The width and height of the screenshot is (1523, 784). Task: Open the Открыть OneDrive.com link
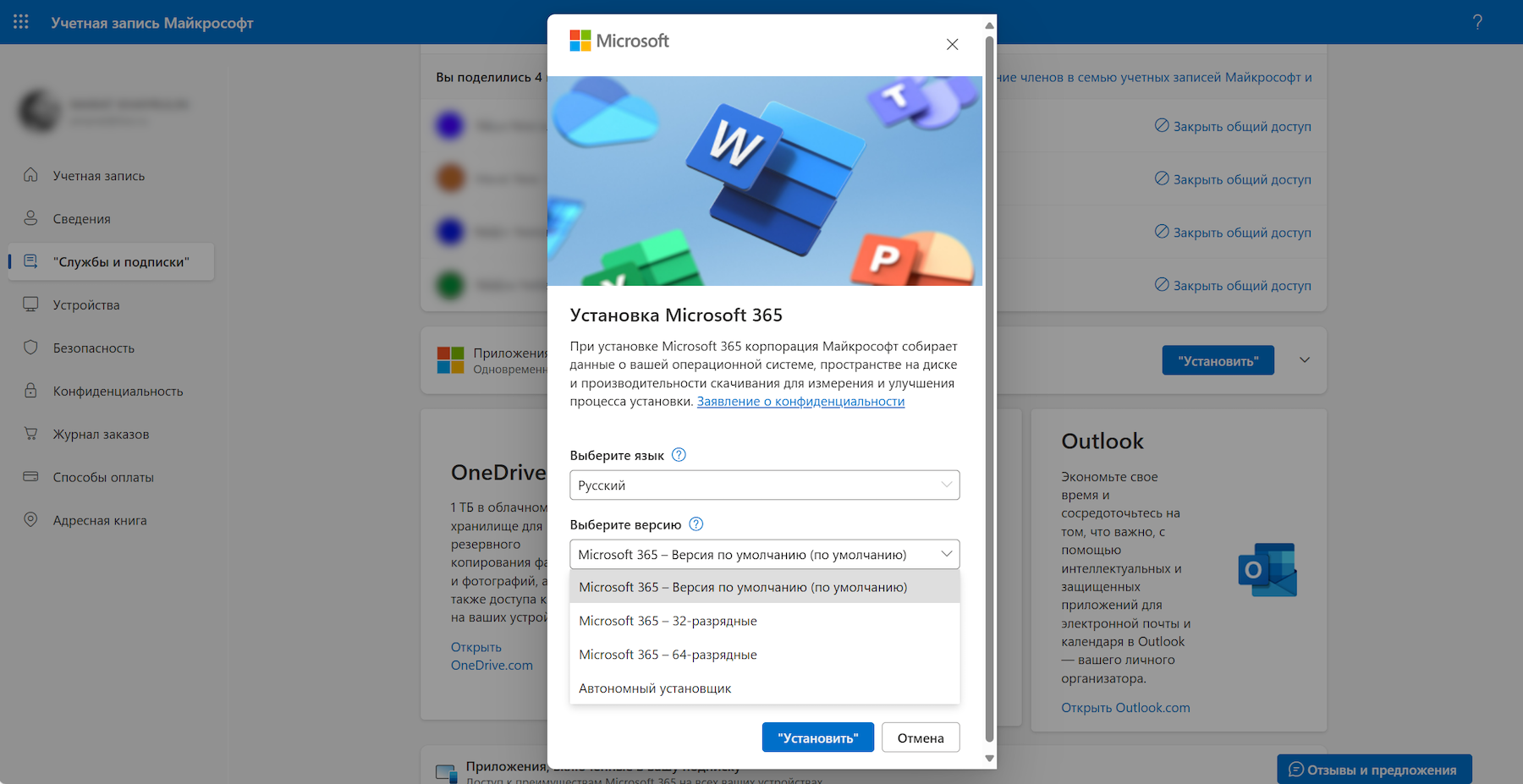(x=492, y=656)
